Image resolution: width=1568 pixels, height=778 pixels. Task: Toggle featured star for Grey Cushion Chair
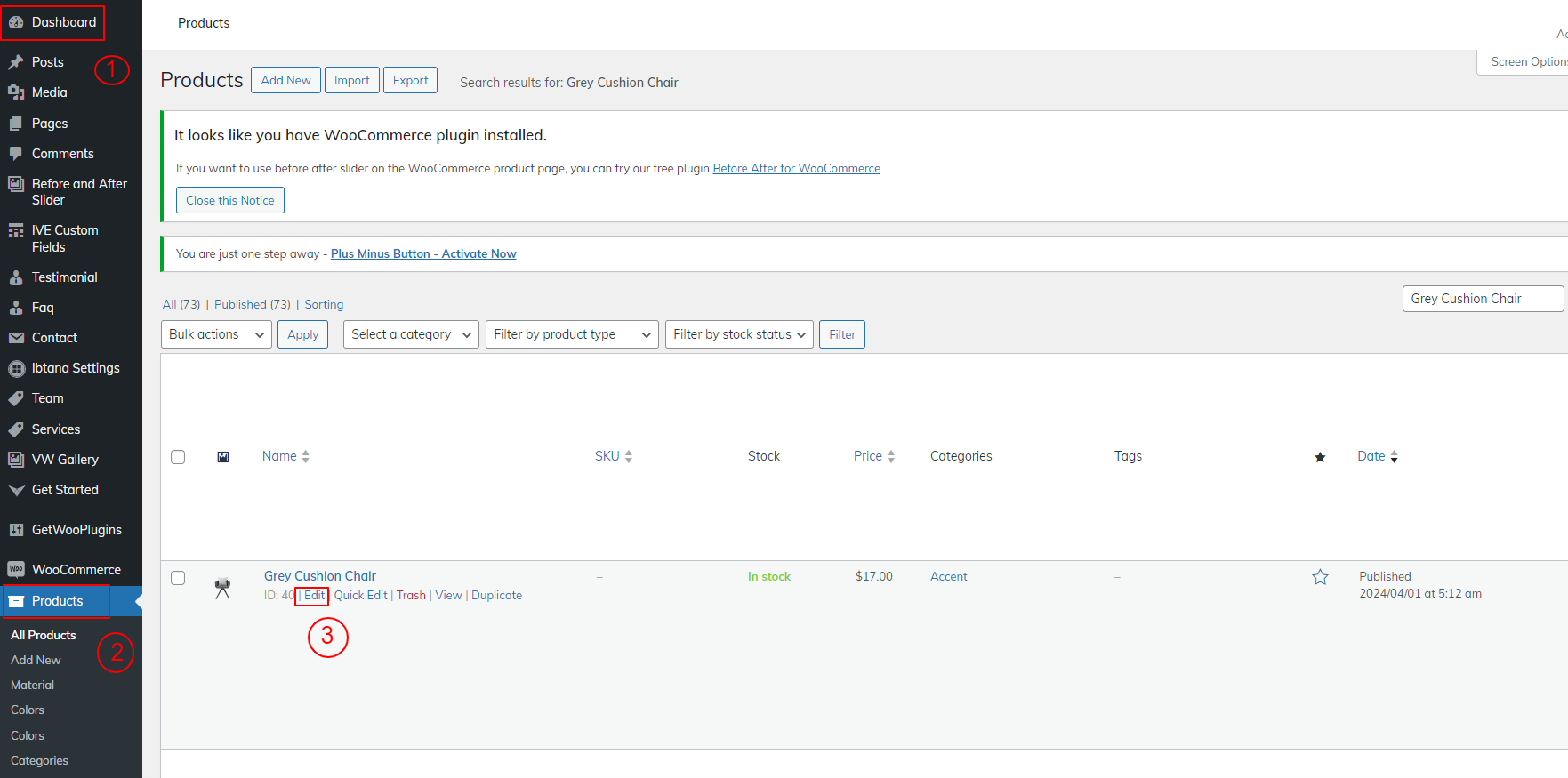pyautogui.click(x=1320, y=577)
